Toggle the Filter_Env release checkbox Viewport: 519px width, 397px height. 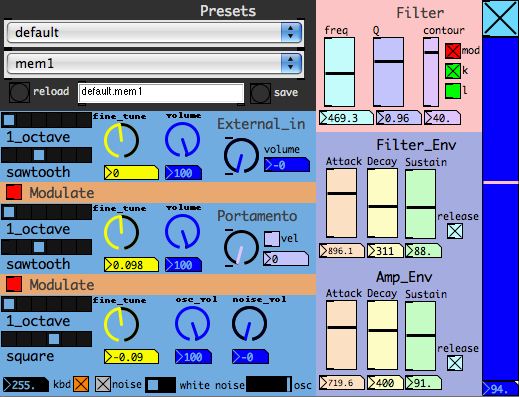(455, 231)
